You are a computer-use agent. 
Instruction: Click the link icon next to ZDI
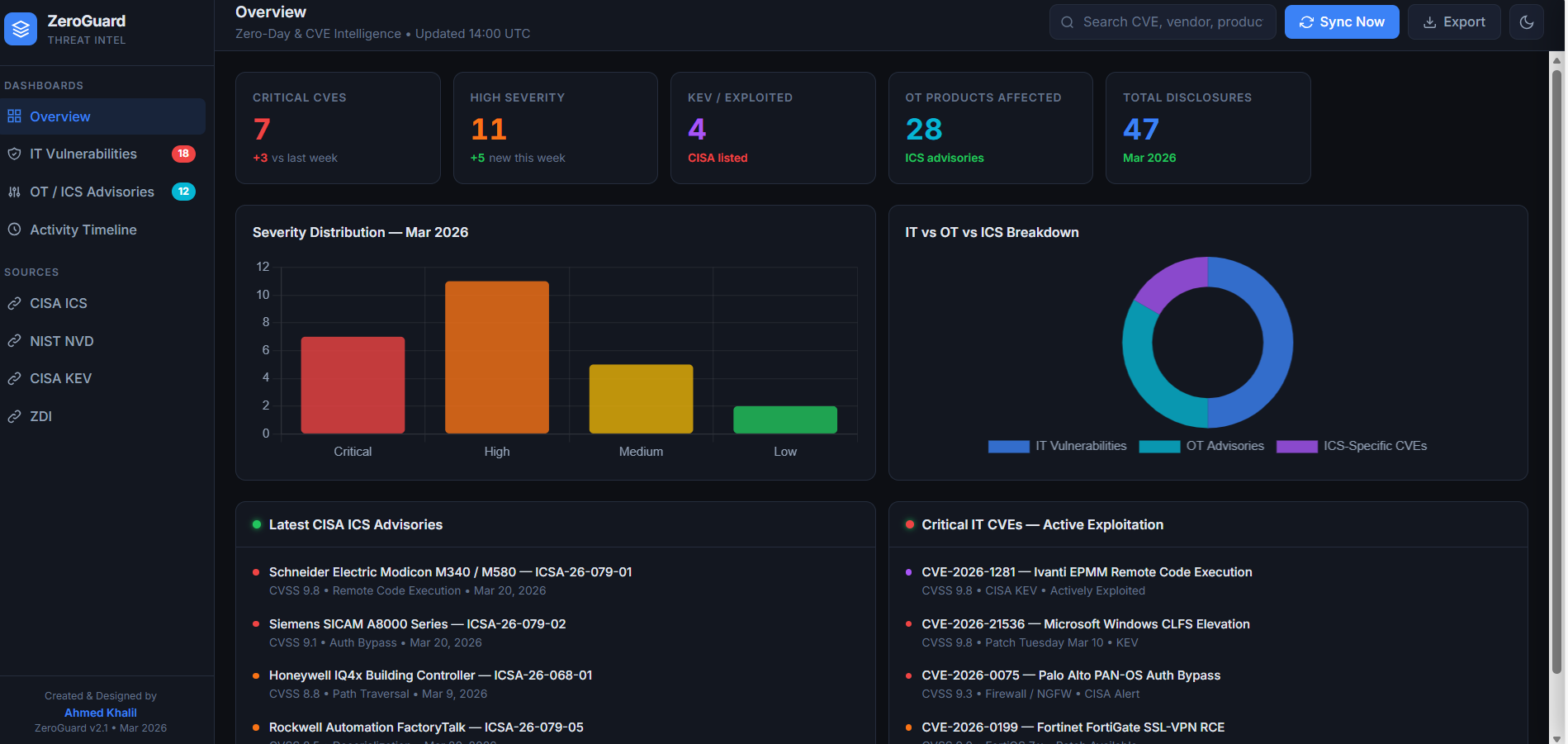tap(14, 416)
